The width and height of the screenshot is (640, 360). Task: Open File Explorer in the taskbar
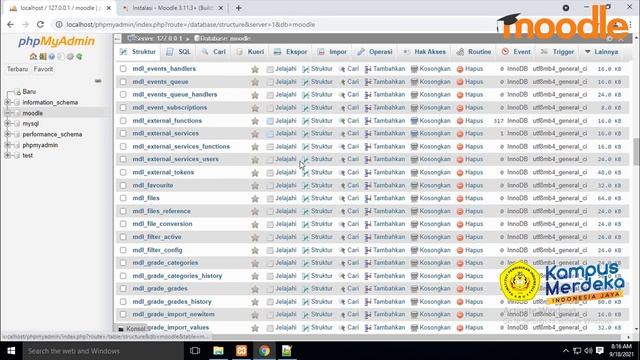pyautogui.click(x=218, y=351)
